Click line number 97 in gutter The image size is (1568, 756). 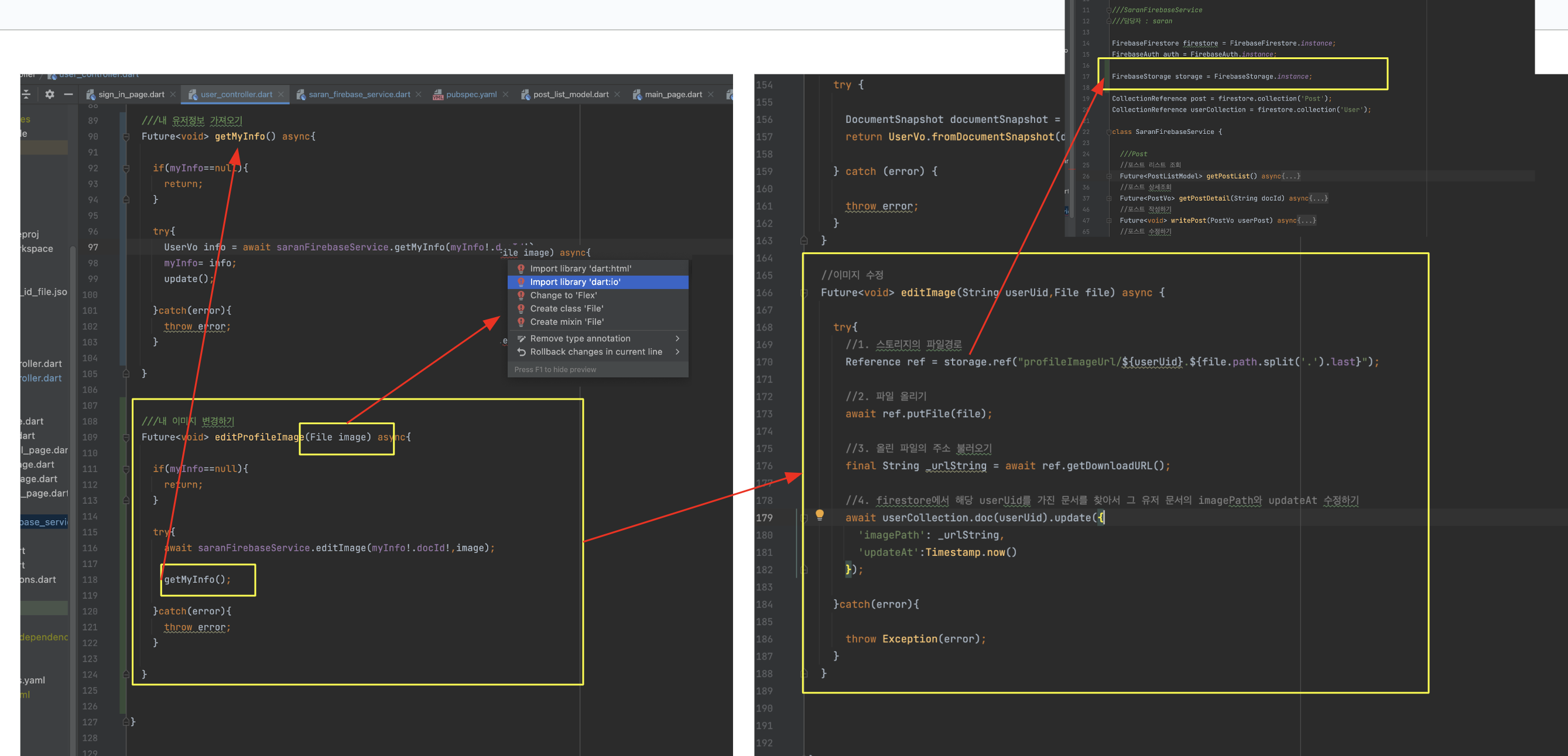pos(93,248)
